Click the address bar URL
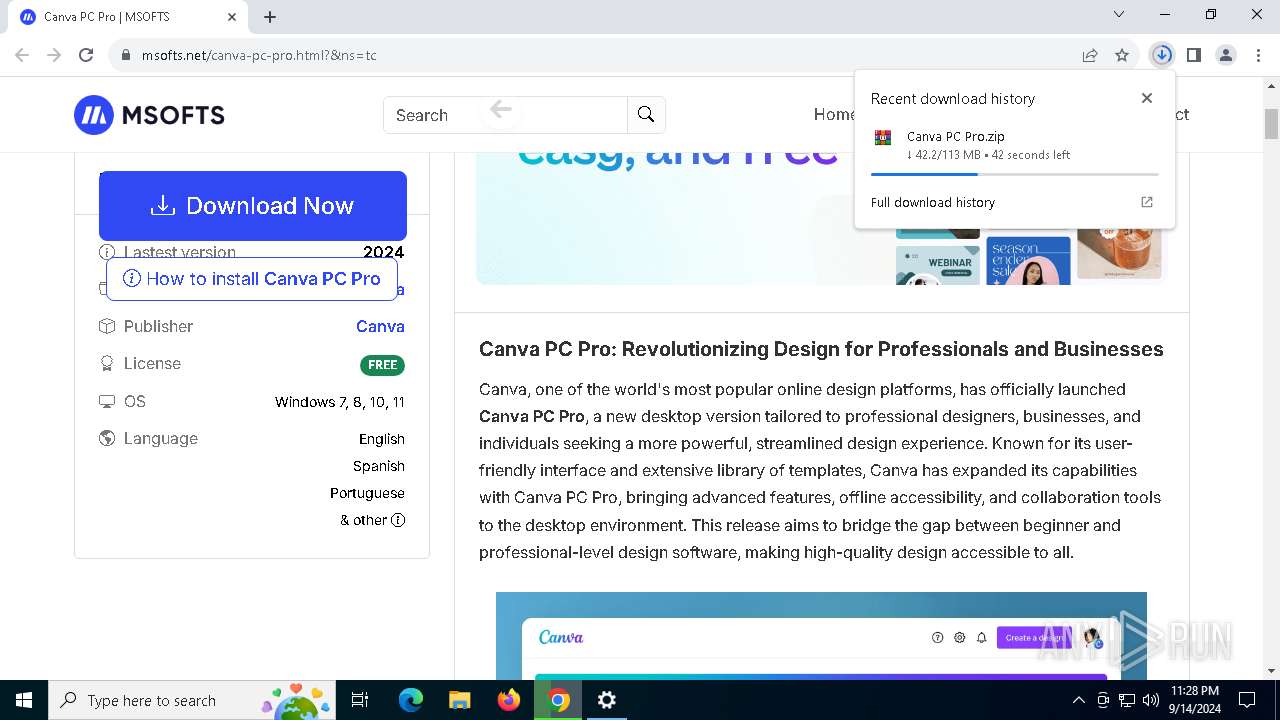 click(259, 55)
